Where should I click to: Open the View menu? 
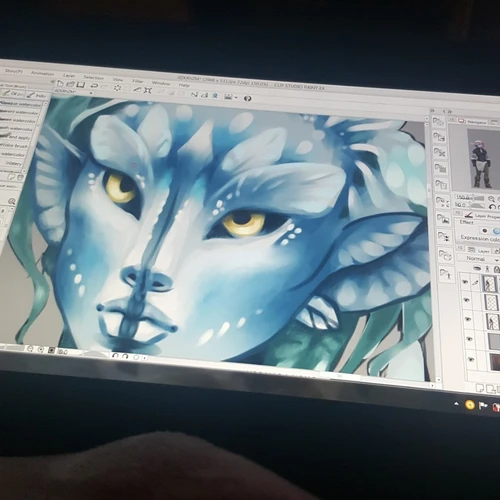point(118,79)
